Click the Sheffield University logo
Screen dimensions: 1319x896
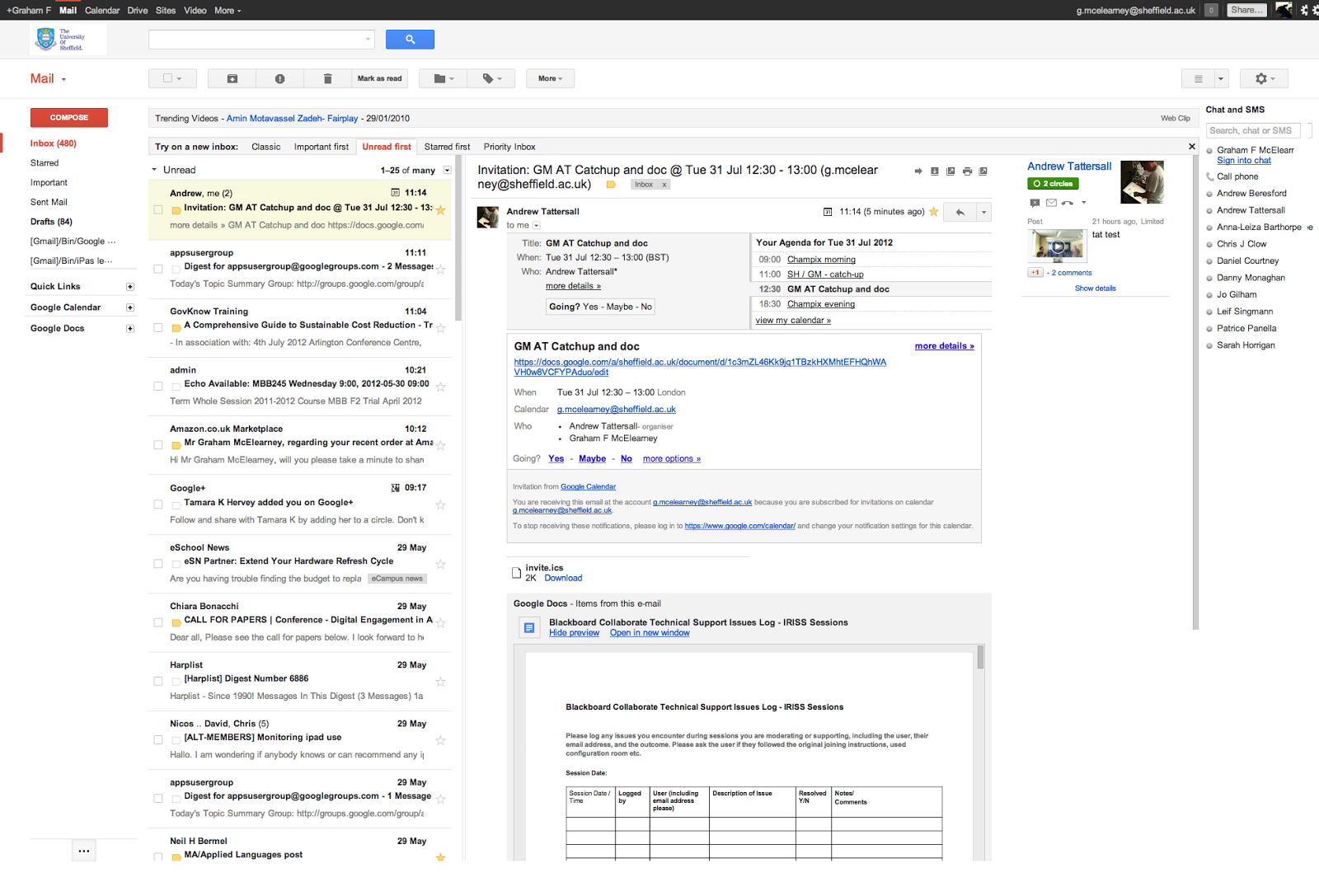[68, 39]
